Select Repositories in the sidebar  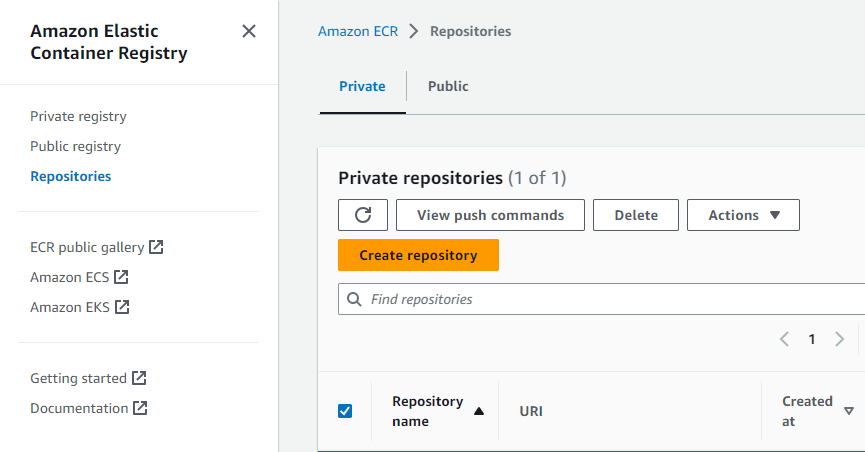(x=71, y=176)
